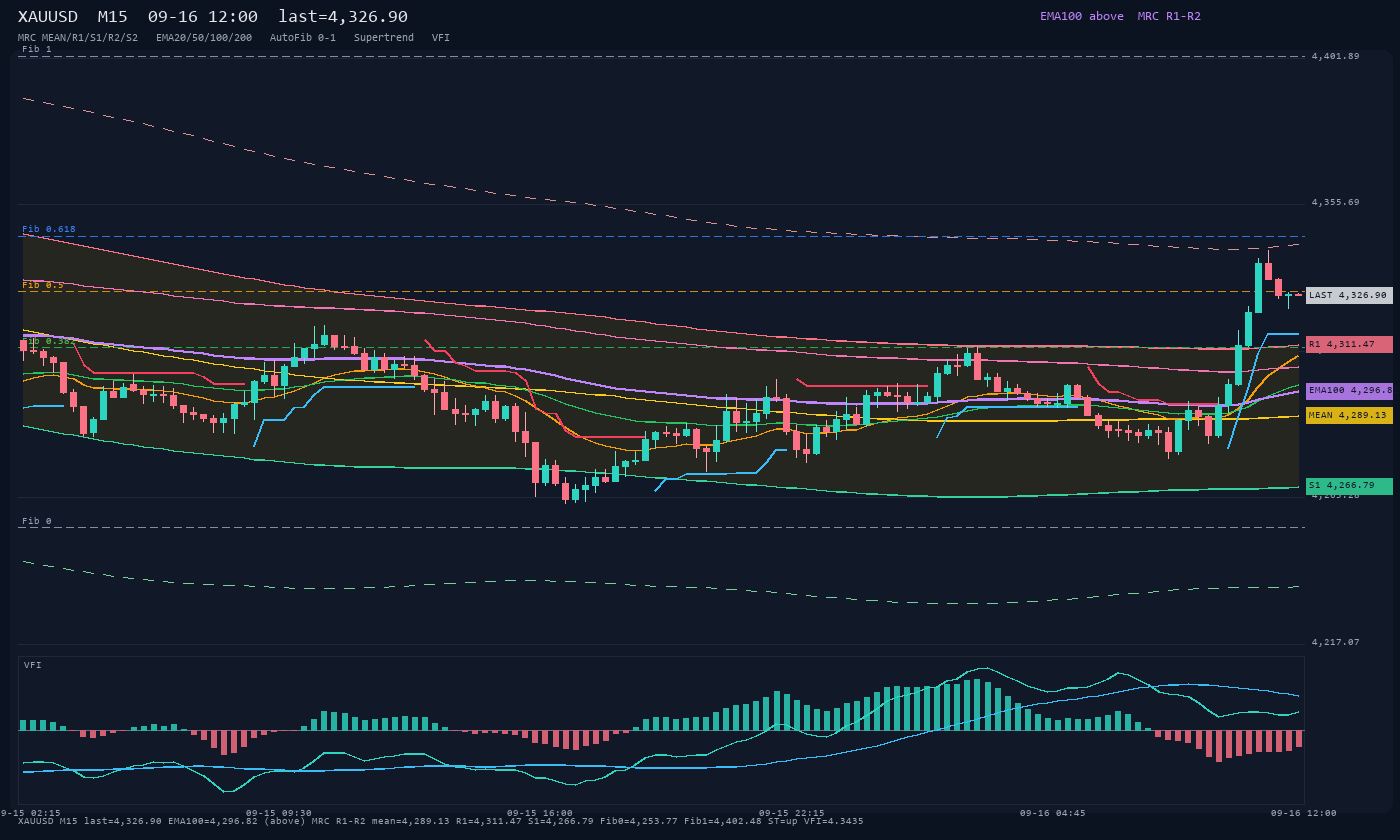
Task: Select the EMA20/50/100/200 indicator label
Action: 204,38
